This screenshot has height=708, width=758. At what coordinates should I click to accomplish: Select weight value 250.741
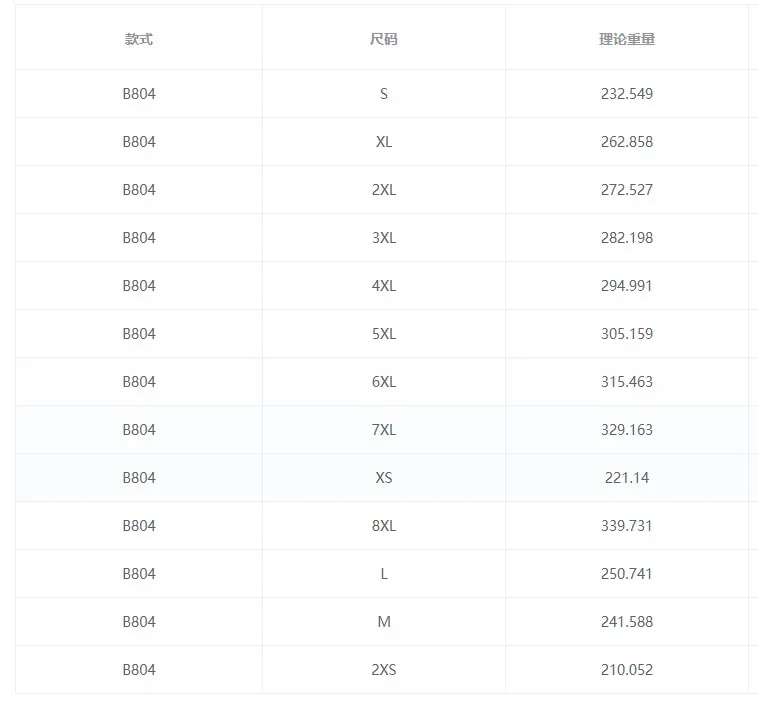pyautogui.click(x=627, y=574)
